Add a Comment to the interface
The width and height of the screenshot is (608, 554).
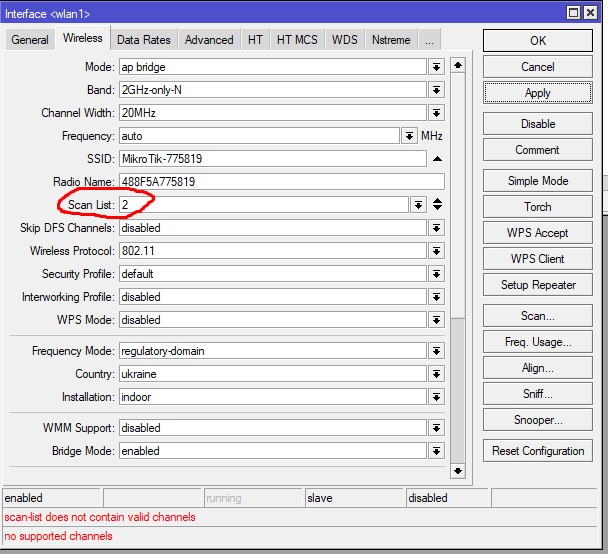pyautogui.click(x=538, y=150)
